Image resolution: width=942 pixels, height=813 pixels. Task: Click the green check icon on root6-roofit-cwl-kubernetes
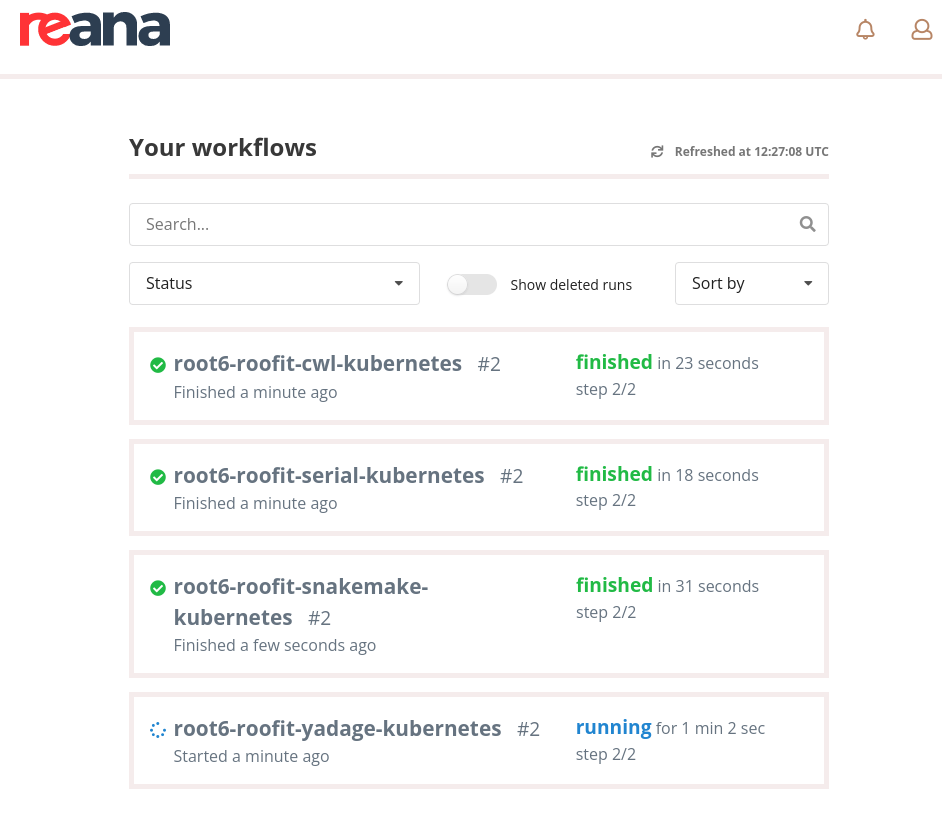(157, 365)
